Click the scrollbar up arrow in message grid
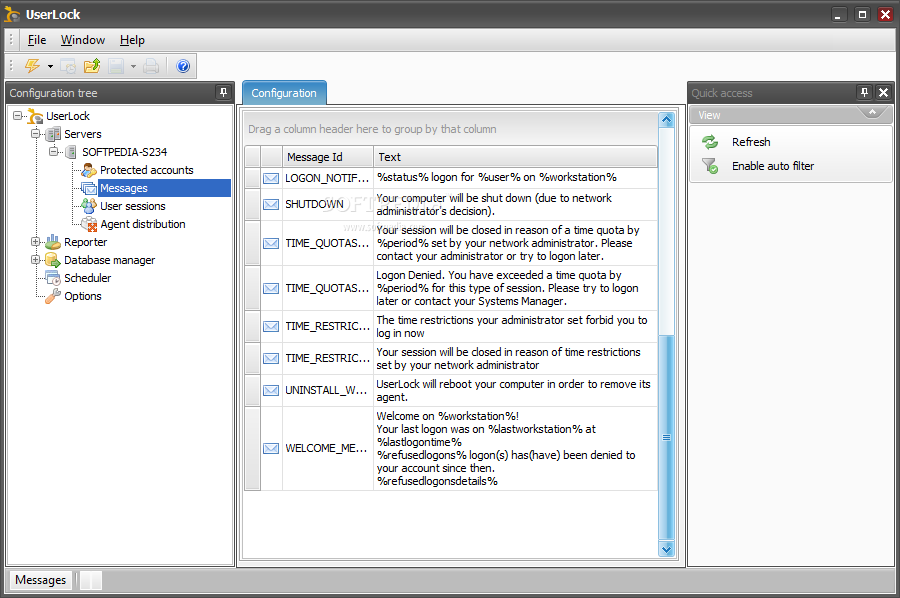The image size is (900, 598). [x=666, y=120]
